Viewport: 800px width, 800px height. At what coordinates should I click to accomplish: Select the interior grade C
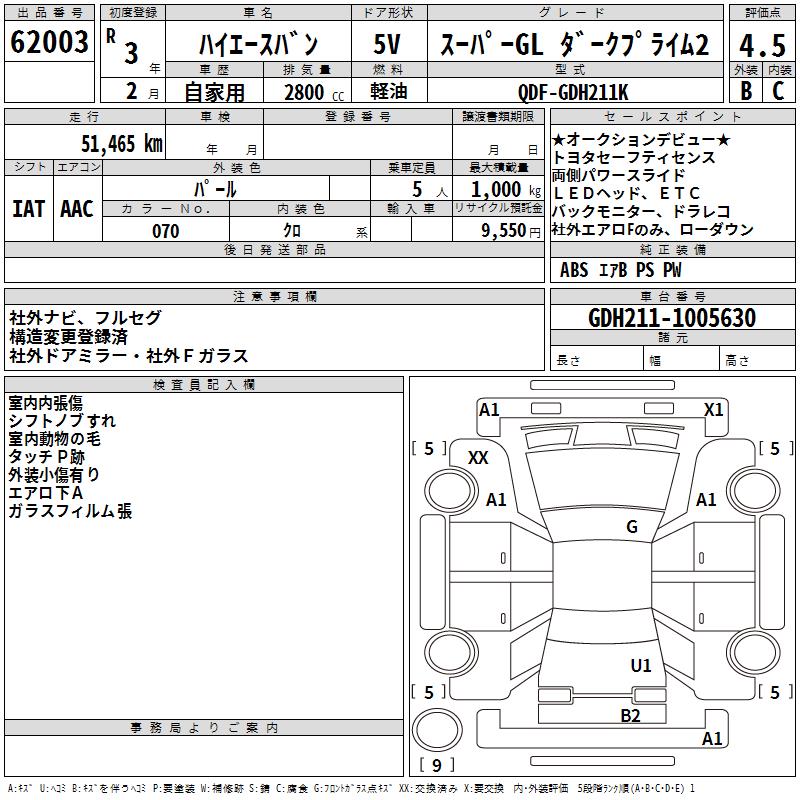coord(778,91)
